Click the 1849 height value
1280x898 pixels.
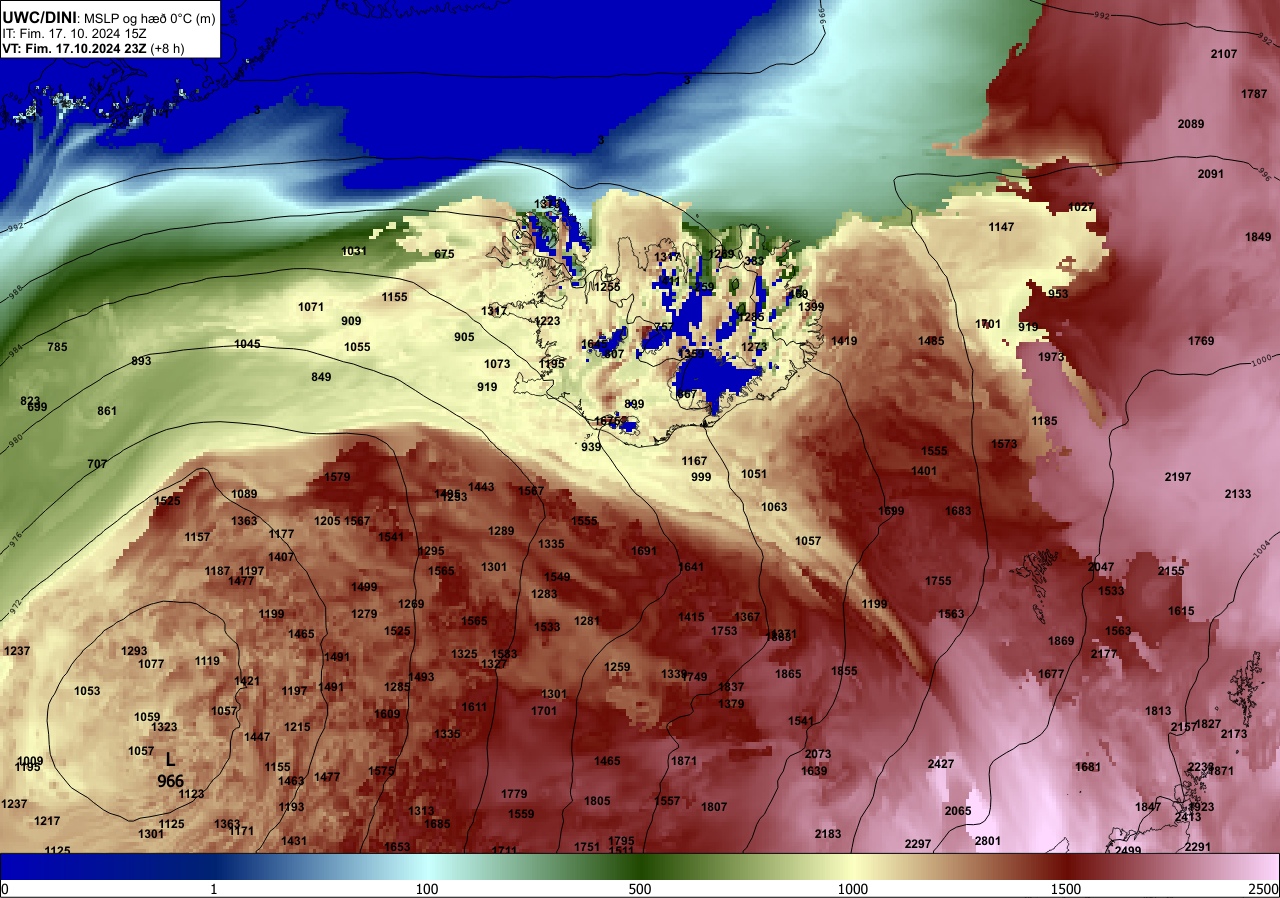pos(1258,237)
